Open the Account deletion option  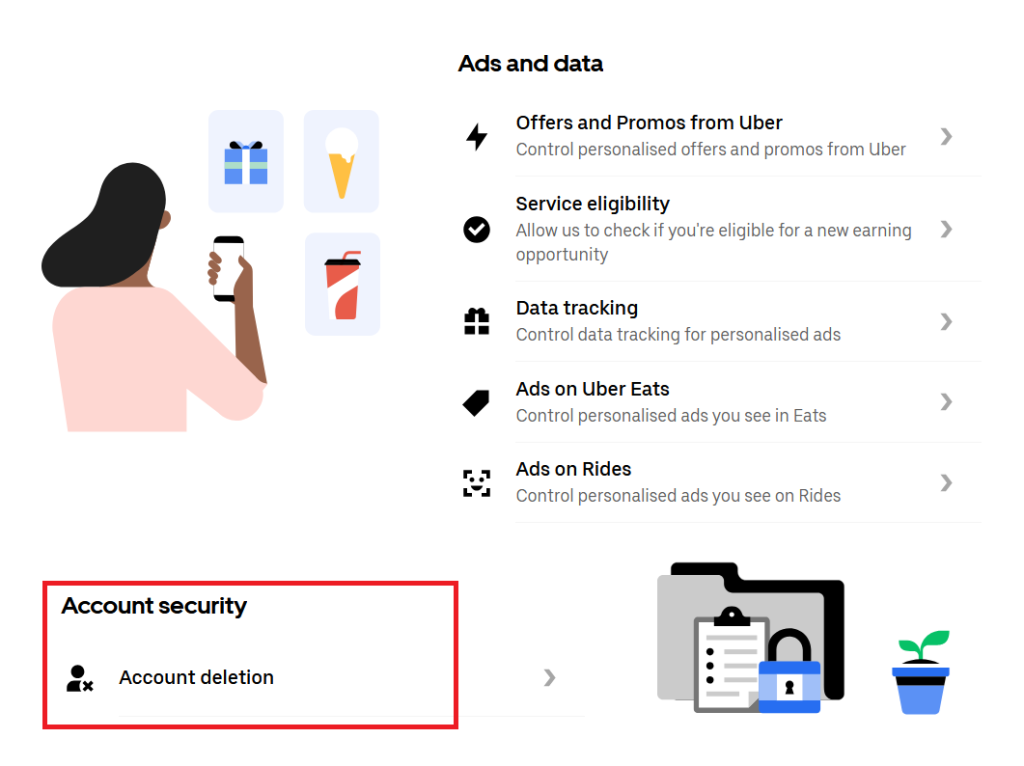point(196,677)
